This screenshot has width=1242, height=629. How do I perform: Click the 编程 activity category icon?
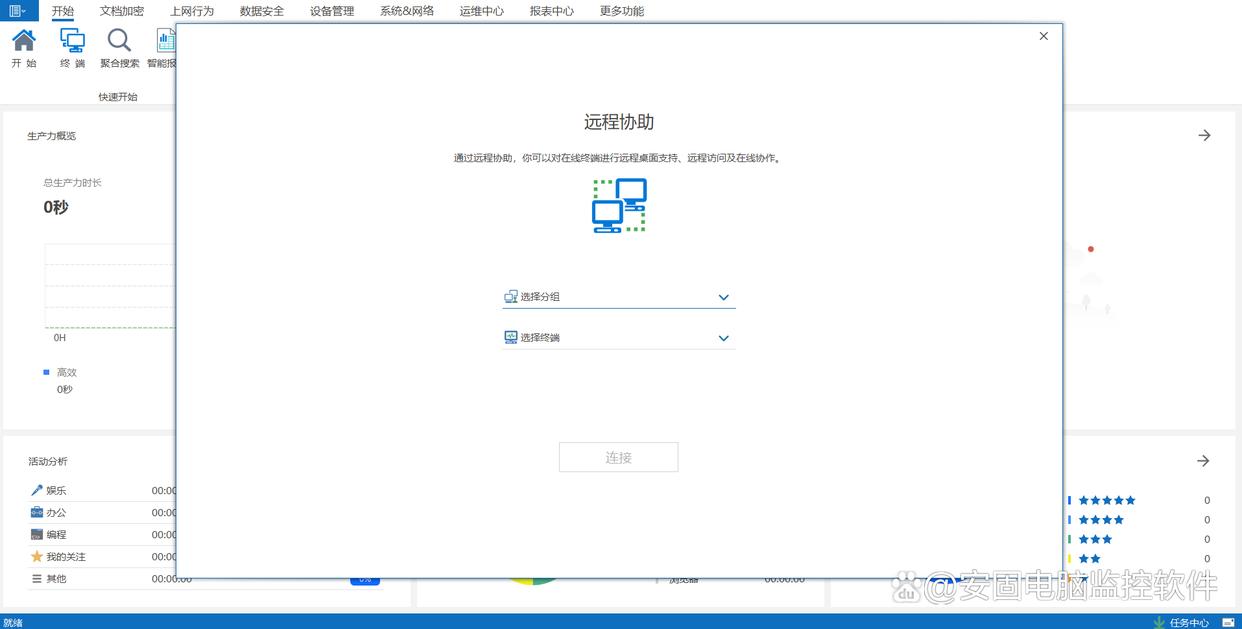pos(37,535)
